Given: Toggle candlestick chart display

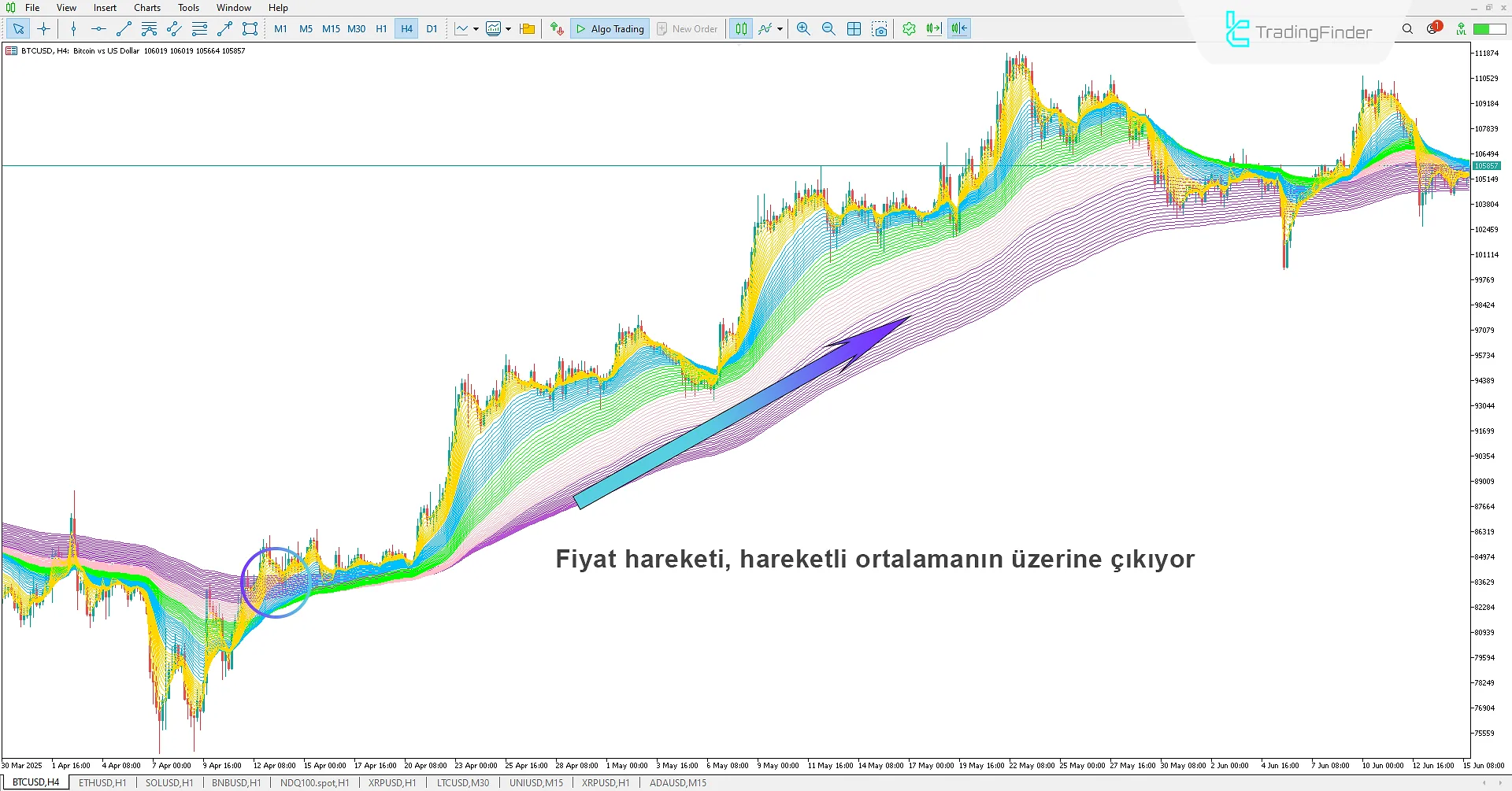Looking at the screenshot, I should pos(740,28).
